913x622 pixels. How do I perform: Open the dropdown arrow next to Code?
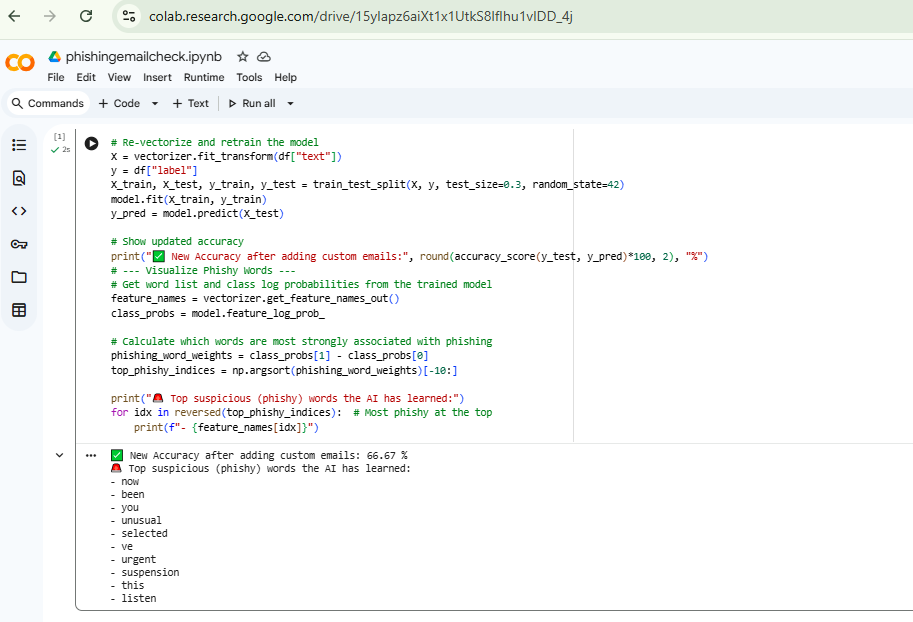click(x=154, y=103)
